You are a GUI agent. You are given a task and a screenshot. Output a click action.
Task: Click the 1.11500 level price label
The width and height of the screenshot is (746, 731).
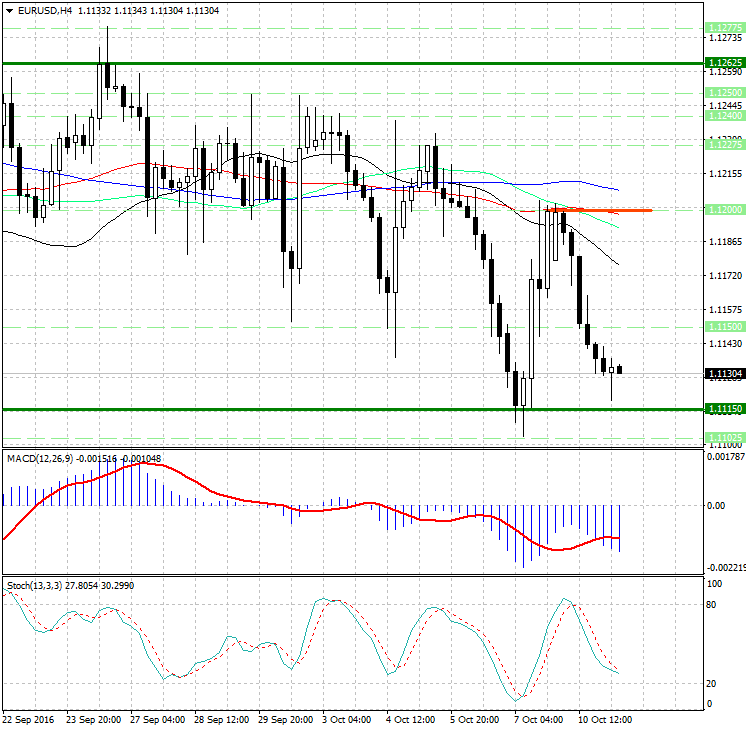click(x=724, y=327)
